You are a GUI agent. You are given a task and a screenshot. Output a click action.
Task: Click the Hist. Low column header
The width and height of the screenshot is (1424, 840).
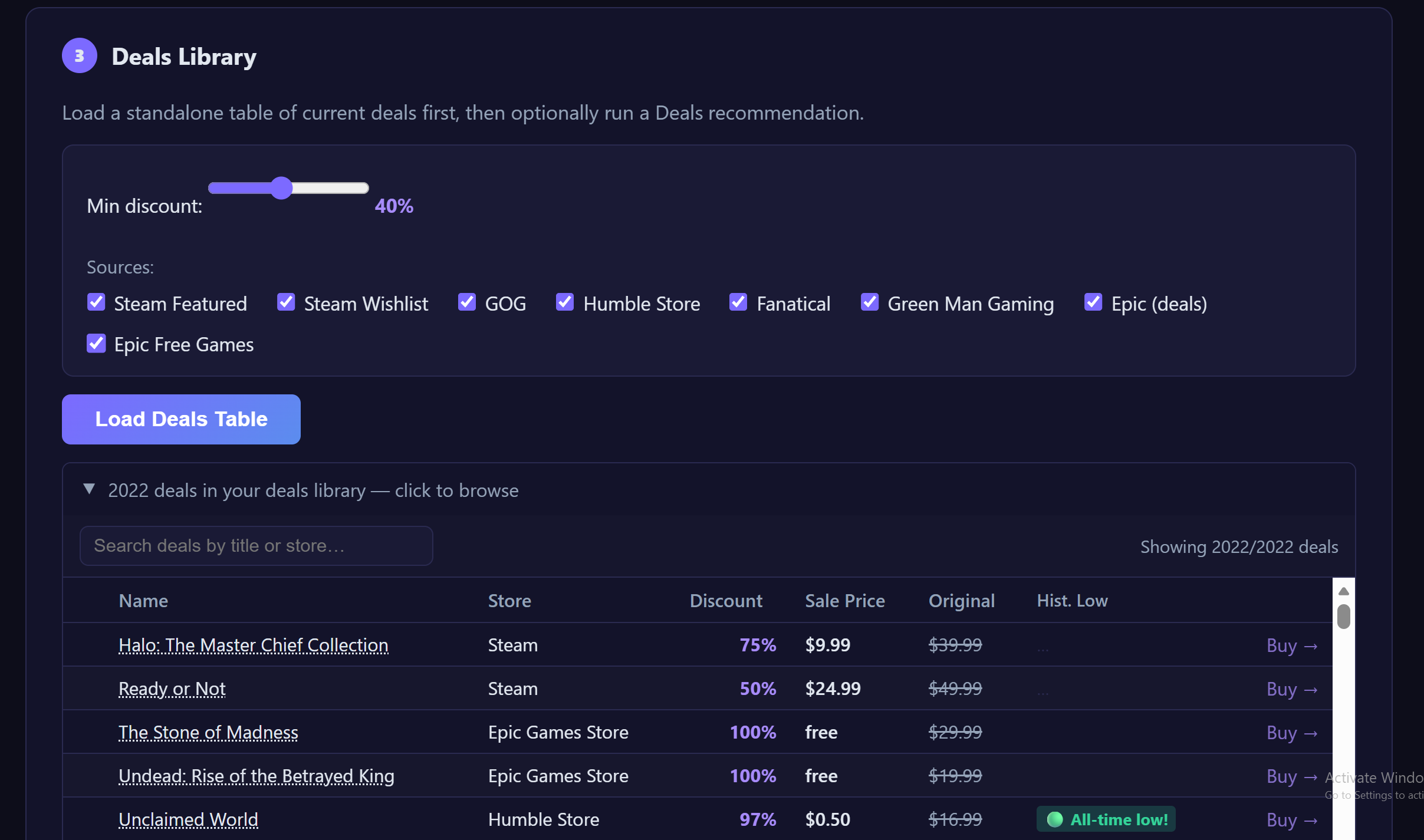pos(1072,601)
